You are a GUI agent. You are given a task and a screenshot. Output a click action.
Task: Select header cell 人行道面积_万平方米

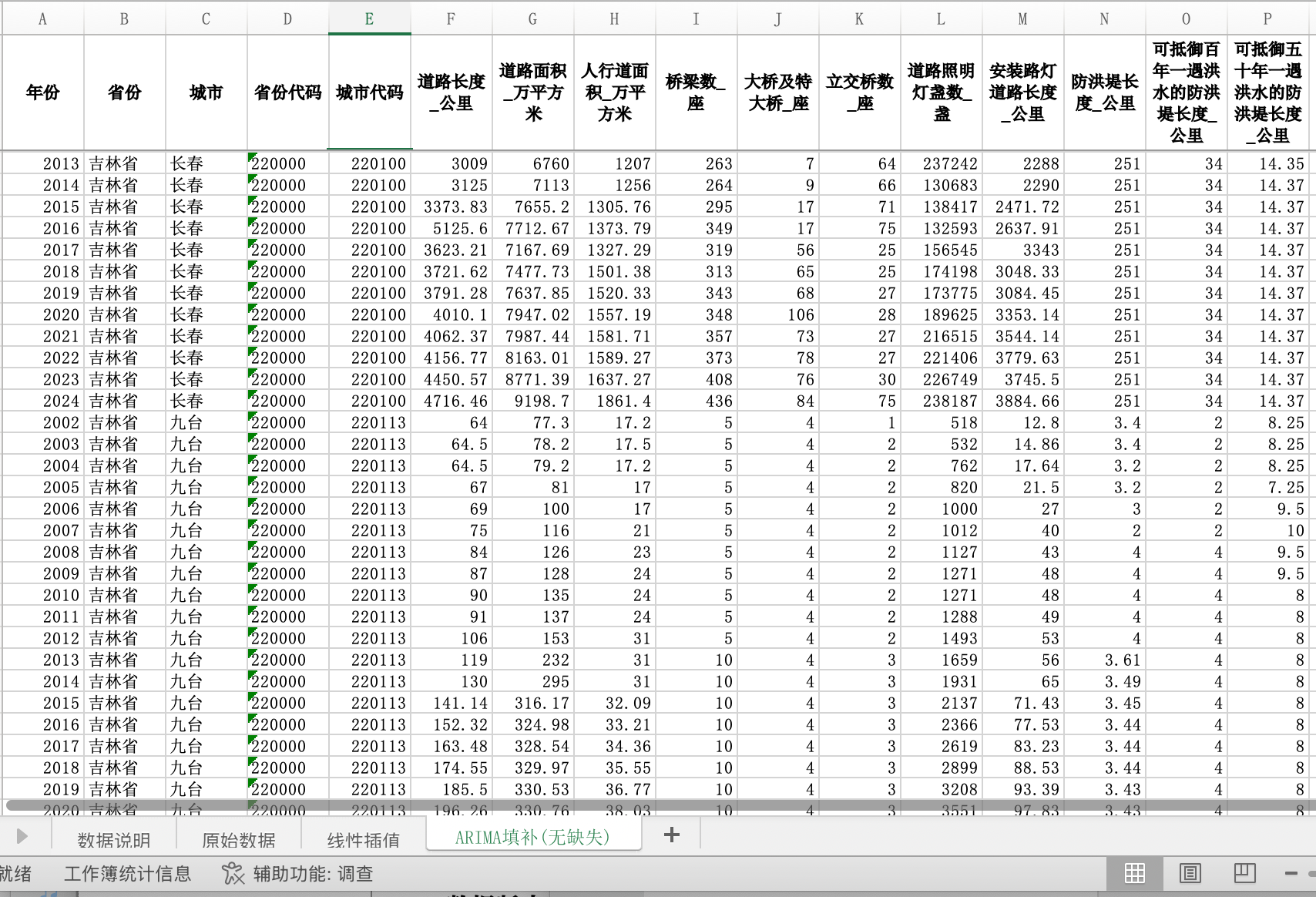(x=615, y=92)
